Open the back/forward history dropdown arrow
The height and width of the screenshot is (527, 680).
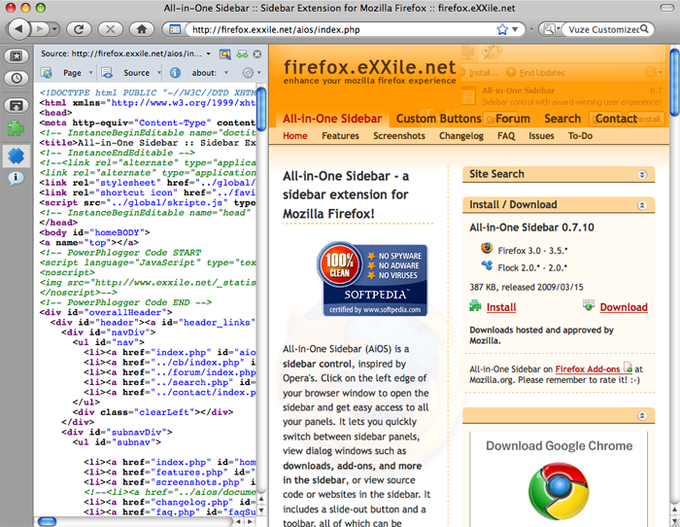coord(54,29)
